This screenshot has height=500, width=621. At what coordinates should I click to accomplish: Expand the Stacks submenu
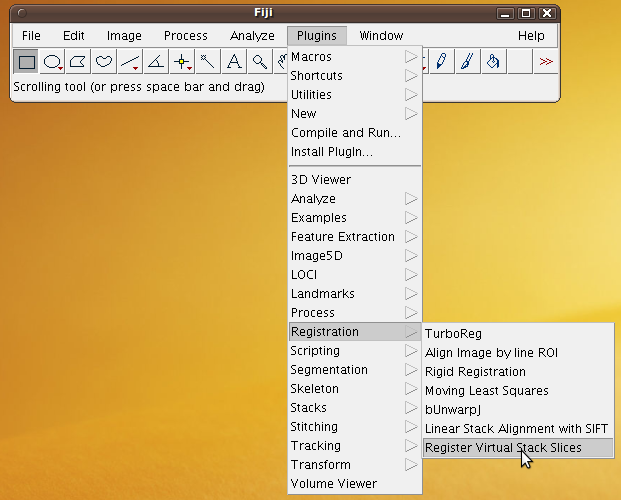354,408
